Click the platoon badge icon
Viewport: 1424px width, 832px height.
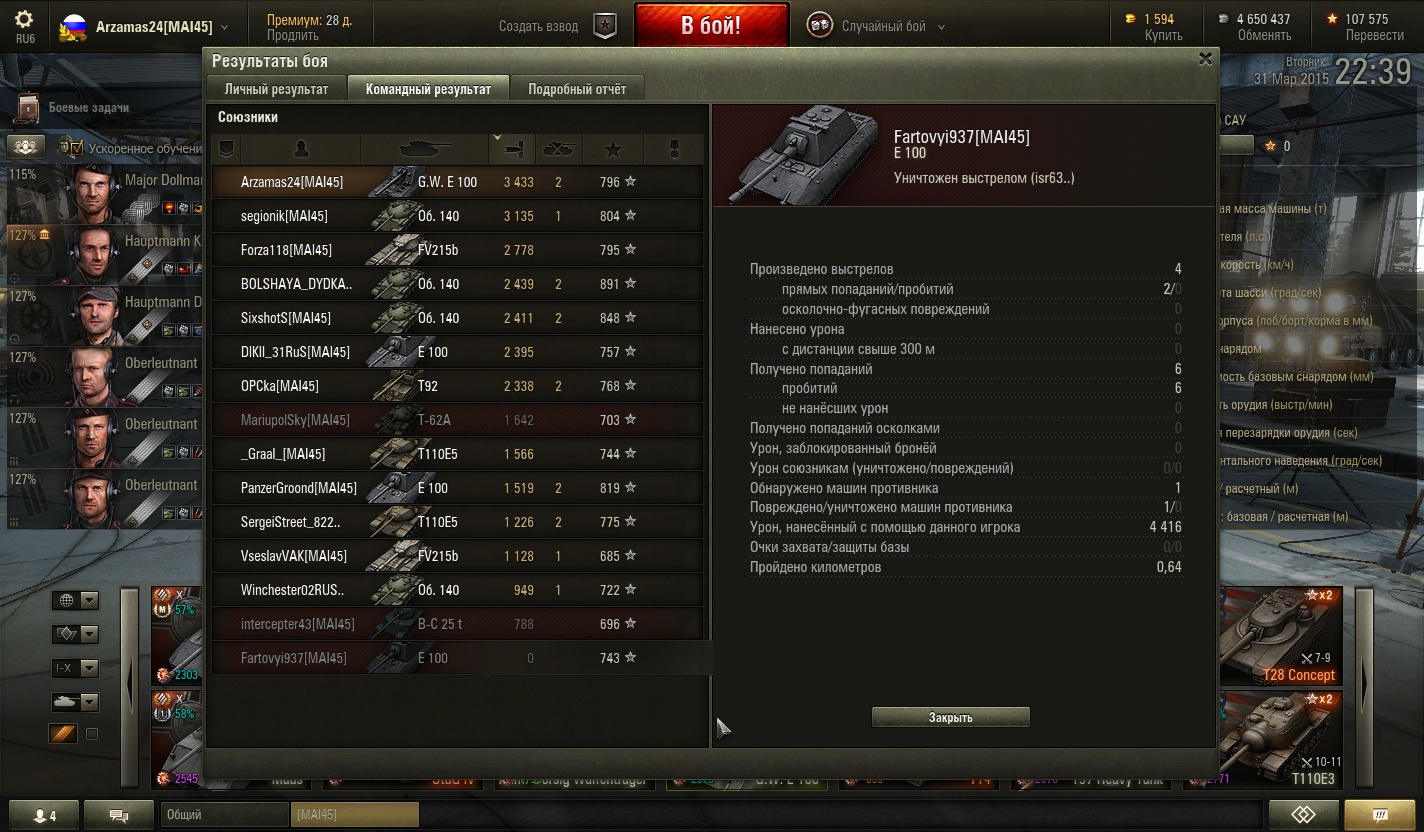coord(605,26)
